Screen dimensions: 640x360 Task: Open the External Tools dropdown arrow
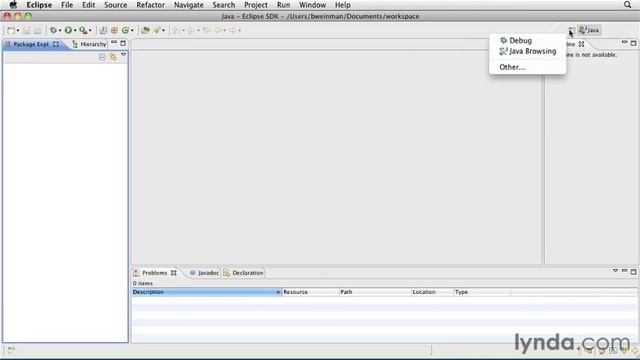coord(90,31)
